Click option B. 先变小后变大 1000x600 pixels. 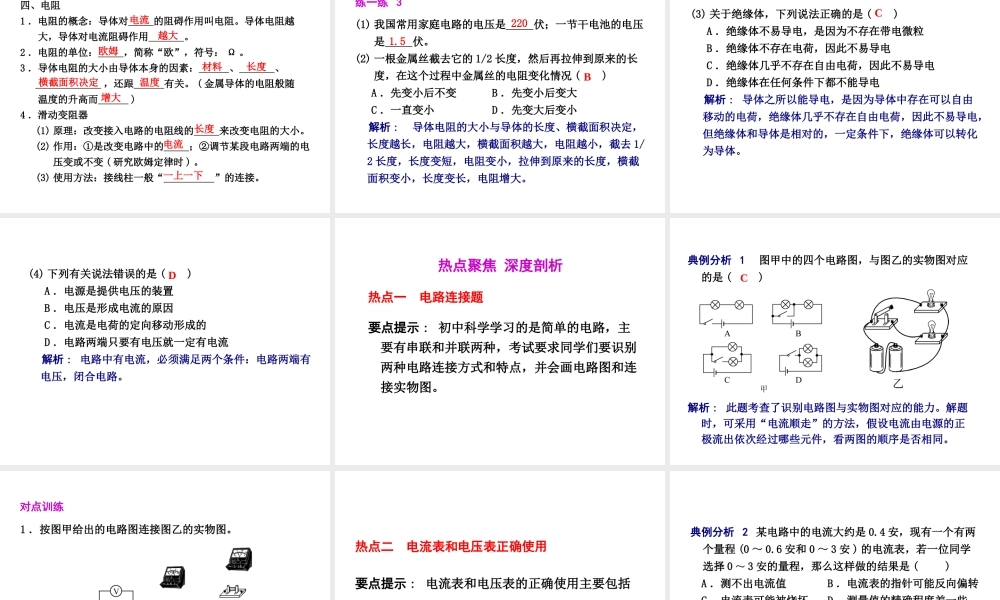pos(534,92)
